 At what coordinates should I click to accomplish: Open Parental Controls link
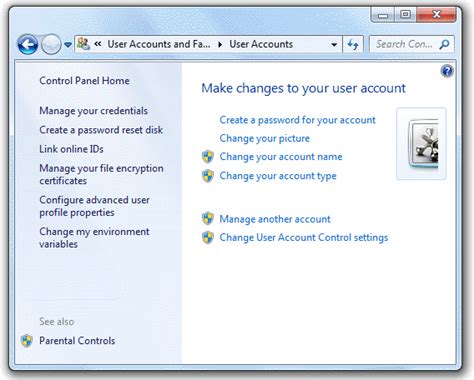(x=77, y=341)
